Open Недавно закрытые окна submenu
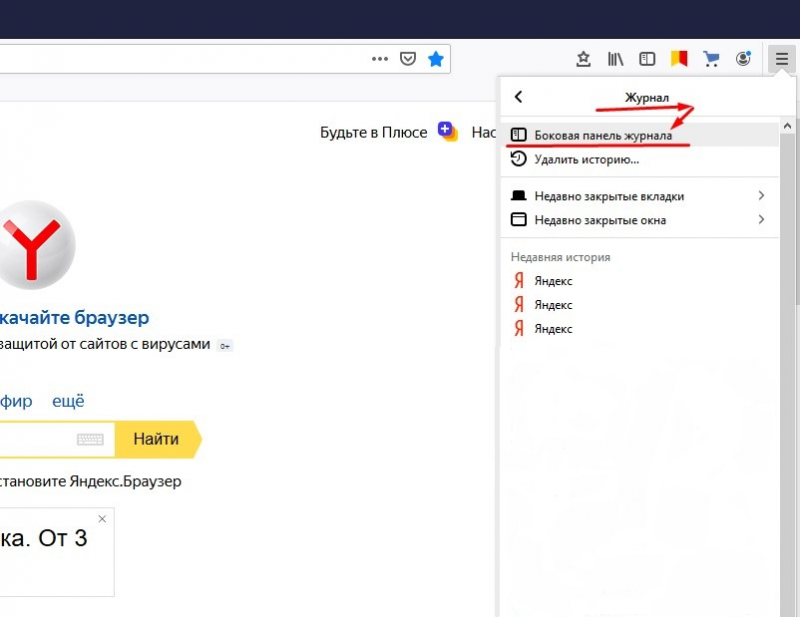 [640, 220]
